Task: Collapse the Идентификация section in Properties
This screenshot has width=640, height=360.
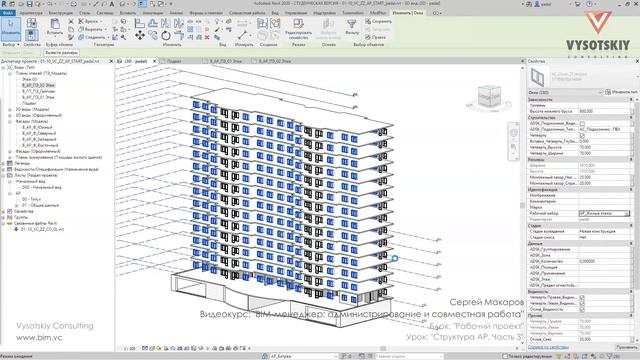Action: point(631,190)
